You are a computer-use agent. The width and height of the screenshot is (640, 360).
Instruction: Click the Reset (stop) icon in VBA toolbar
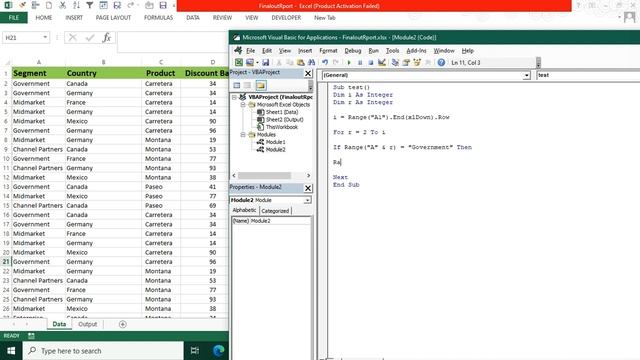click(371, 62)
